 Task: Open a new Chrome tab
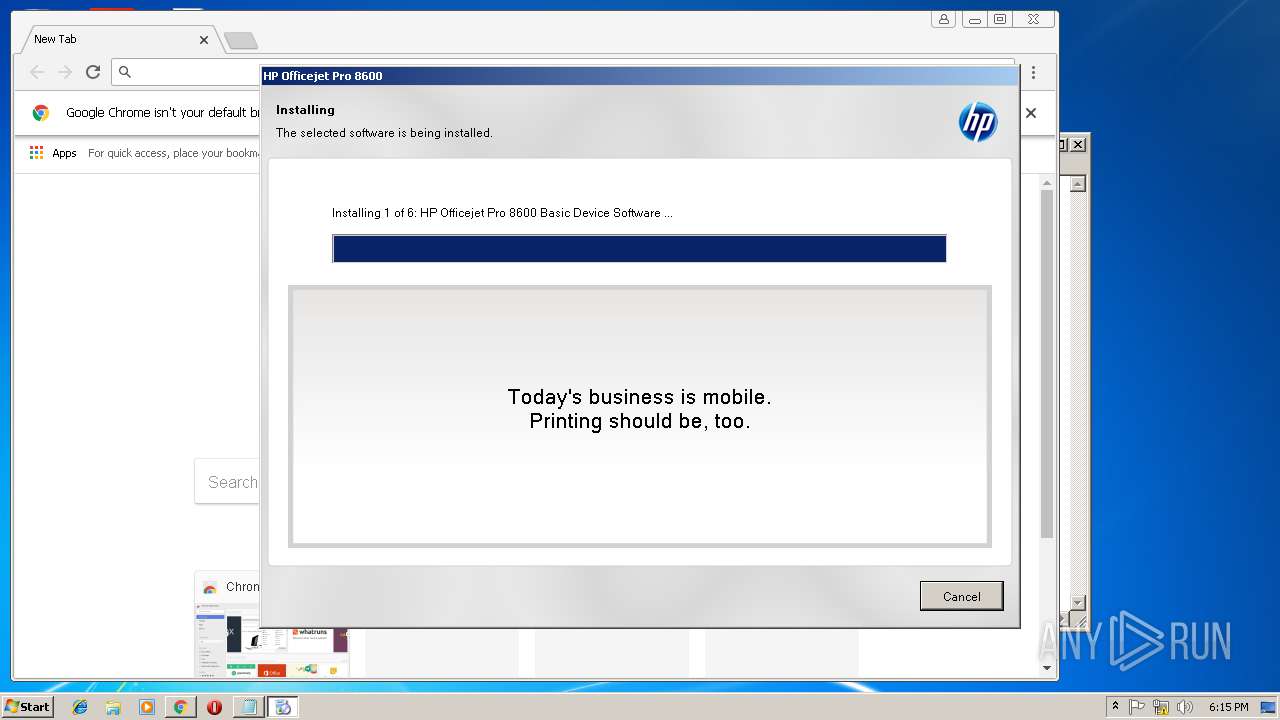[240, 40]
